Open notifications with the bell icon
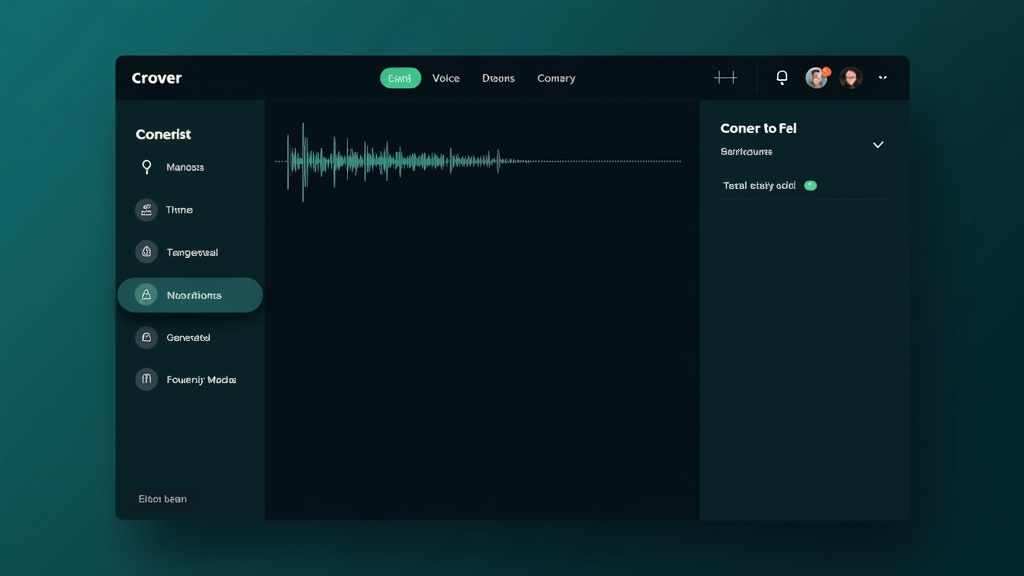This screenshot has height=576, width=1024. pos(782,78)
